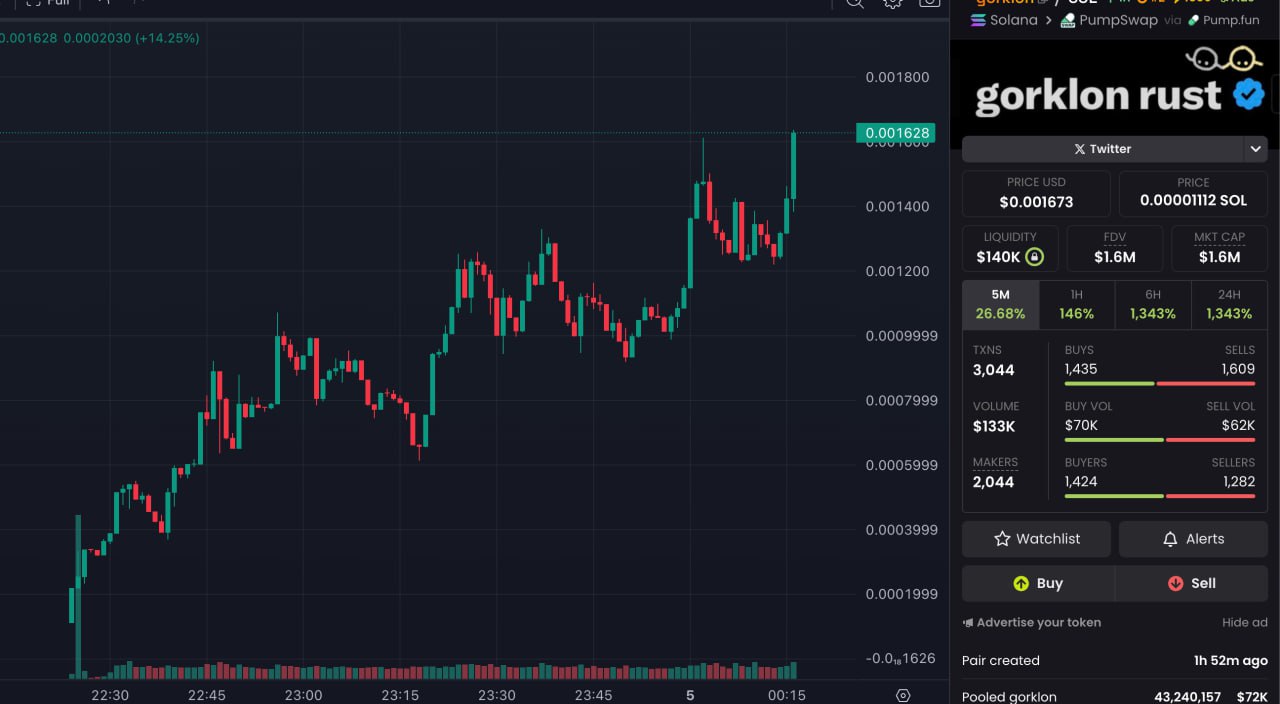Click the PumpSwap DEX name link
The height and width of the screenshot is (704, 1280).
(1119, 20)
